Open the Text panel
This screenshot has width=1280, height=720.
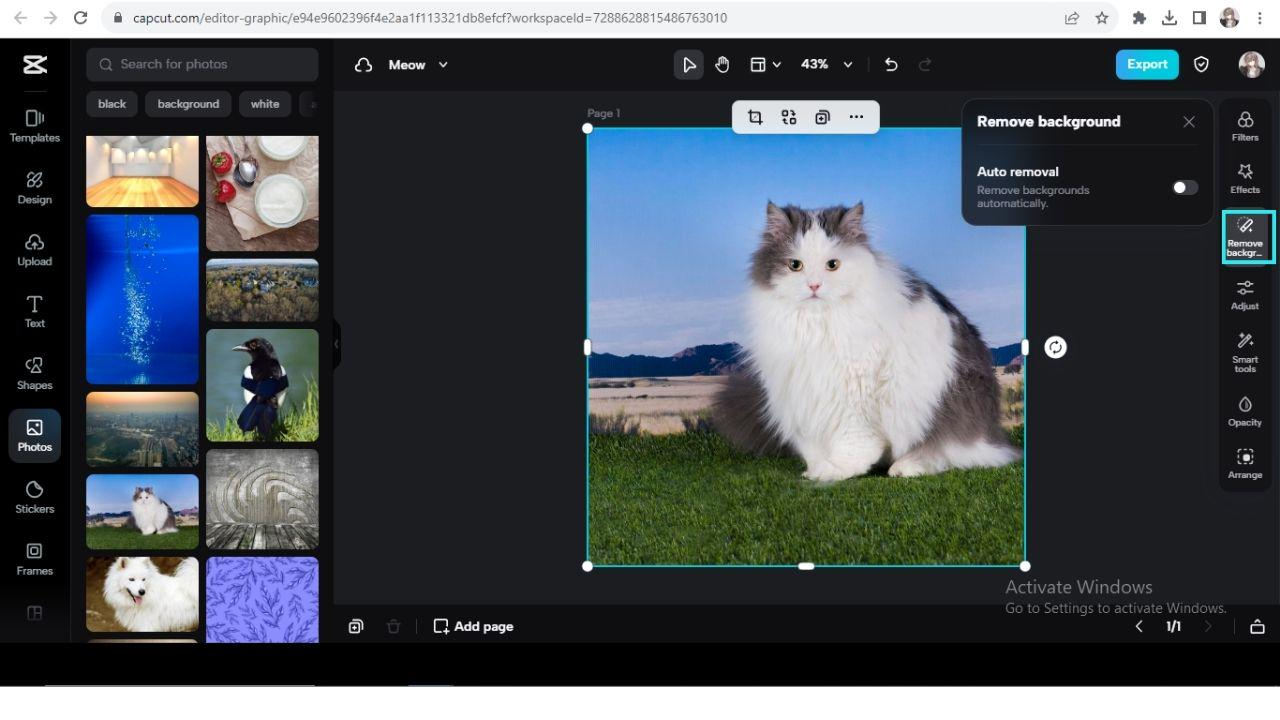tap(34, 312)
